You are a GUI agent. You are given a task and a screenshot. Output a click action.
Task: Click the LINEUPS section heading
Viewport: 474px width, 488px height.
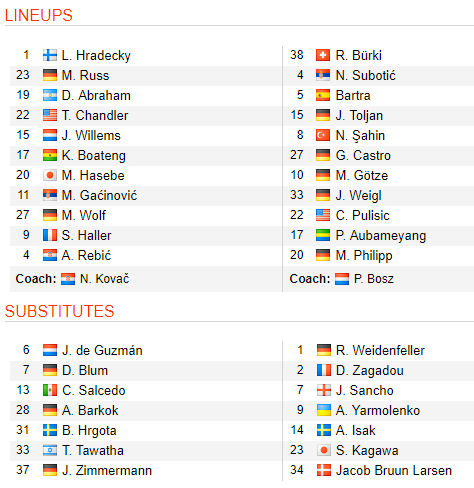pos(39,15)
